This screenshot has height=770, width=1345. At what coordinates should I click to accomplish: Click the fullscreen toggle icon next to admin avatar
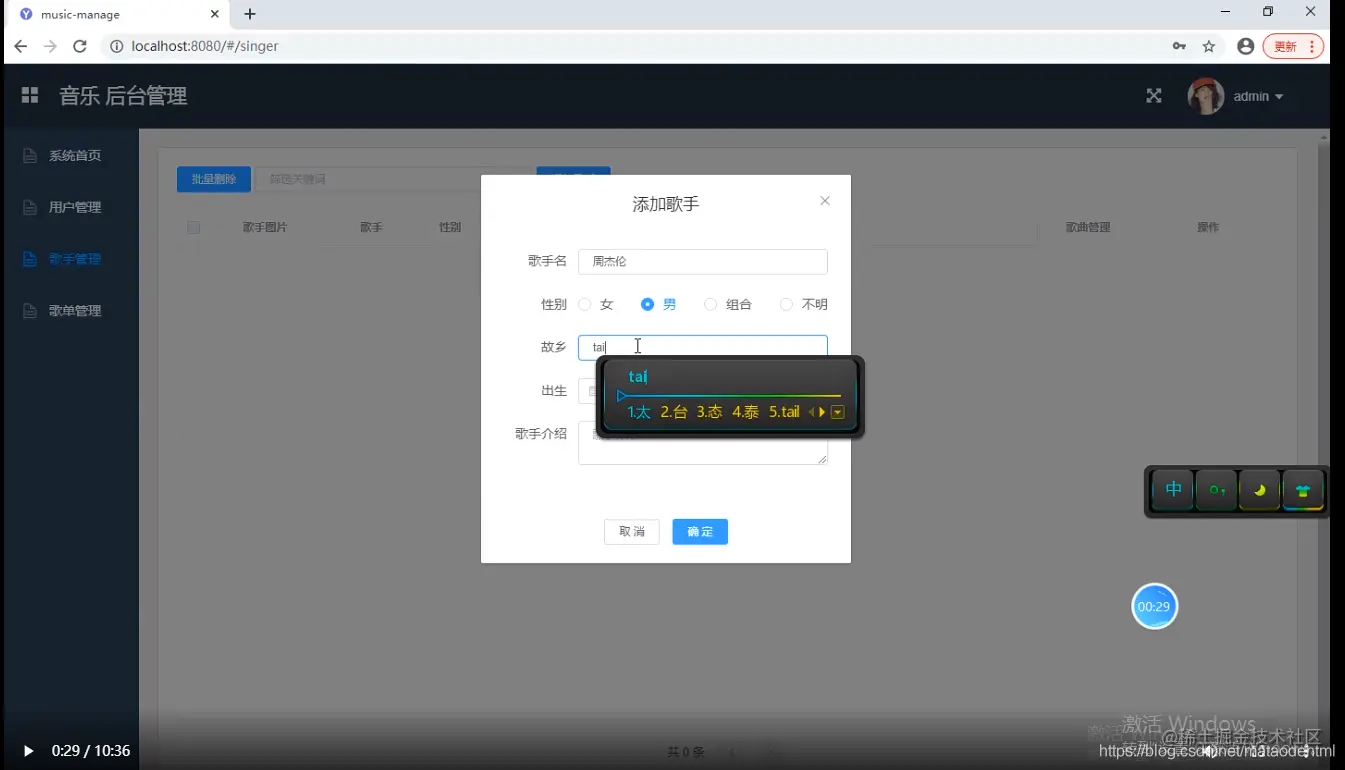tap(1154, 95)
